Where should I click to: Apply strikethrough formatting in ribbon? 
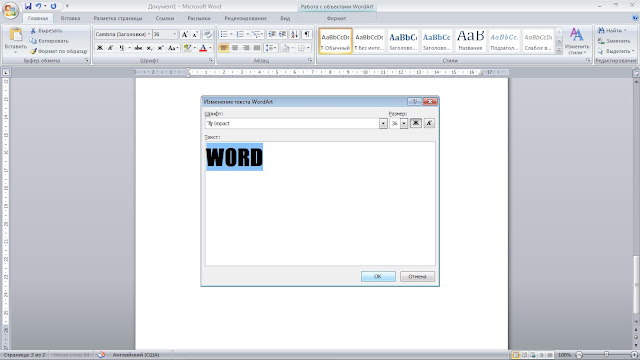pyautogui.click(x=138, y=48)
